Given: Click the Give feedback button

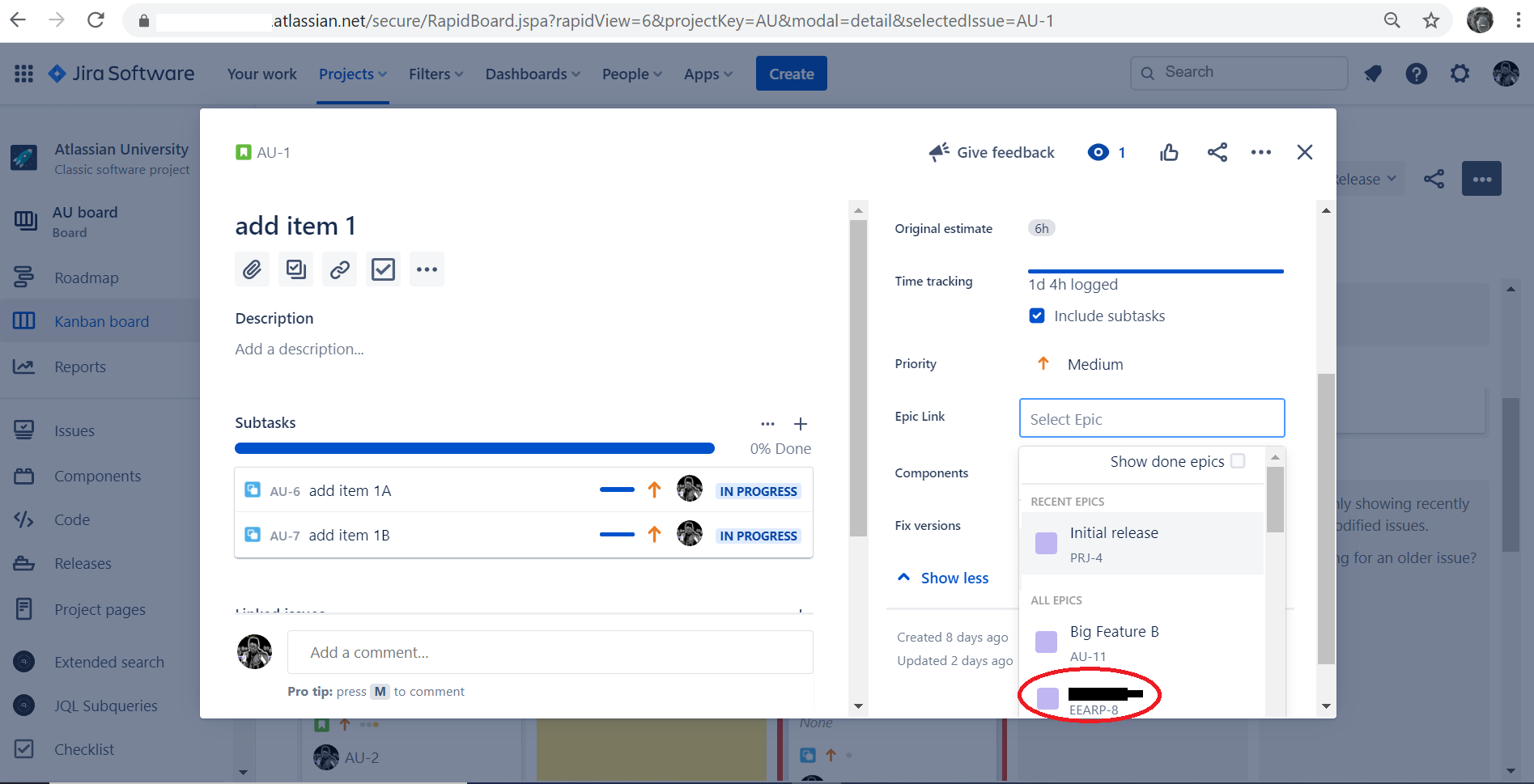Looking at the screenshot, I should click(992, 152).
